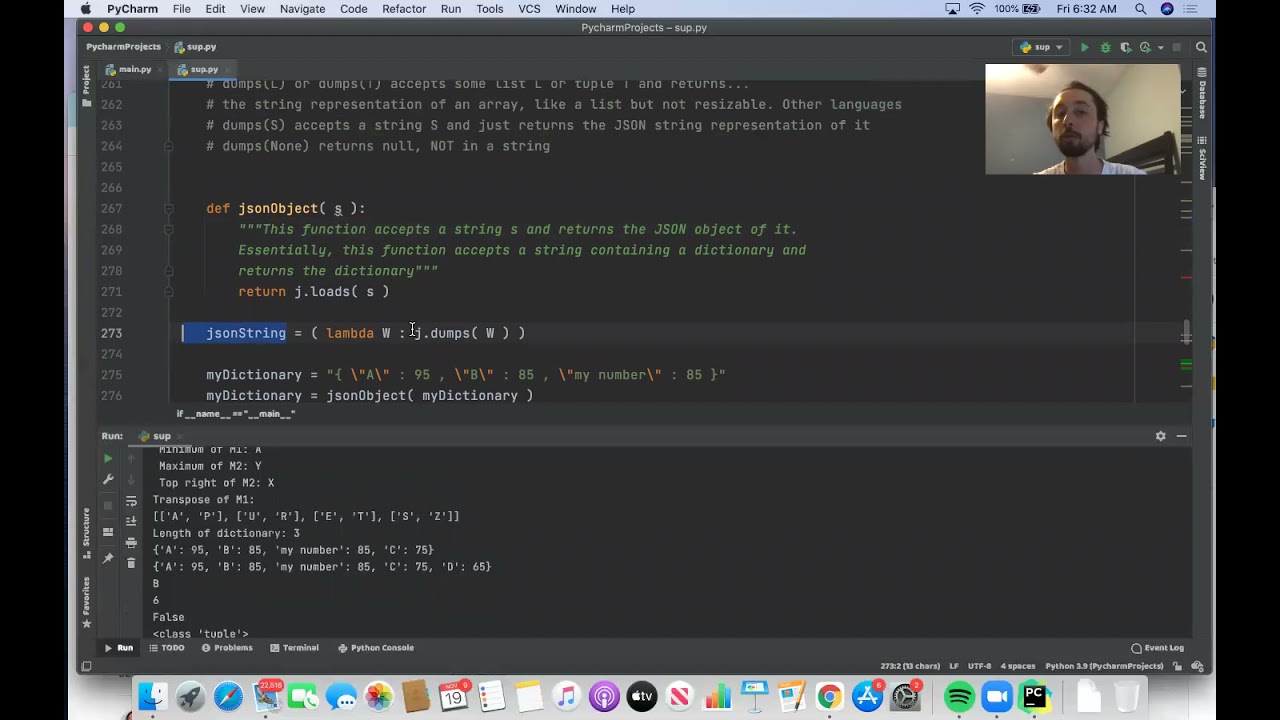Start the Debug bug icon

(1105, 47)
